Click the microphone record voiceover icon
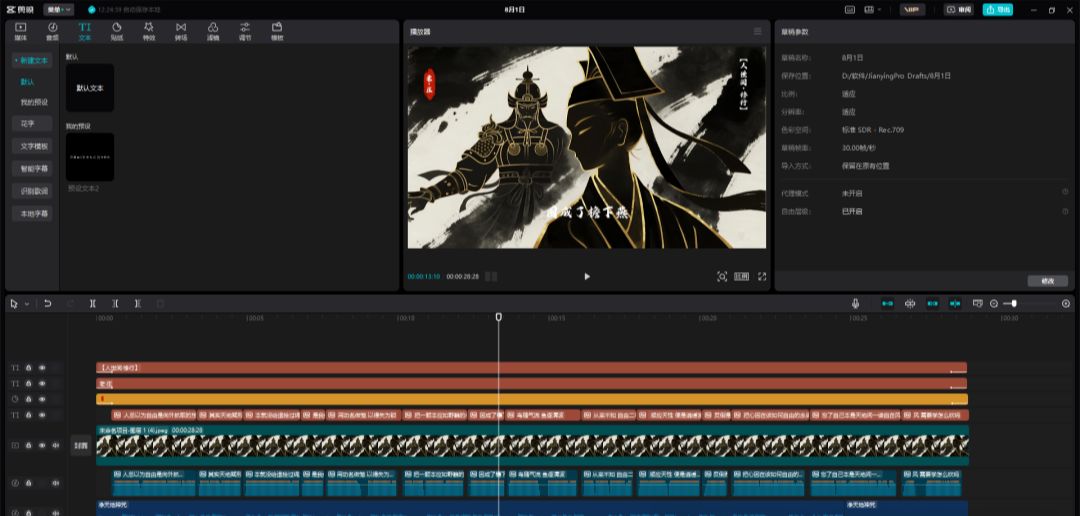This screenshot has height=516, width=1080. (x=856, y=303)
